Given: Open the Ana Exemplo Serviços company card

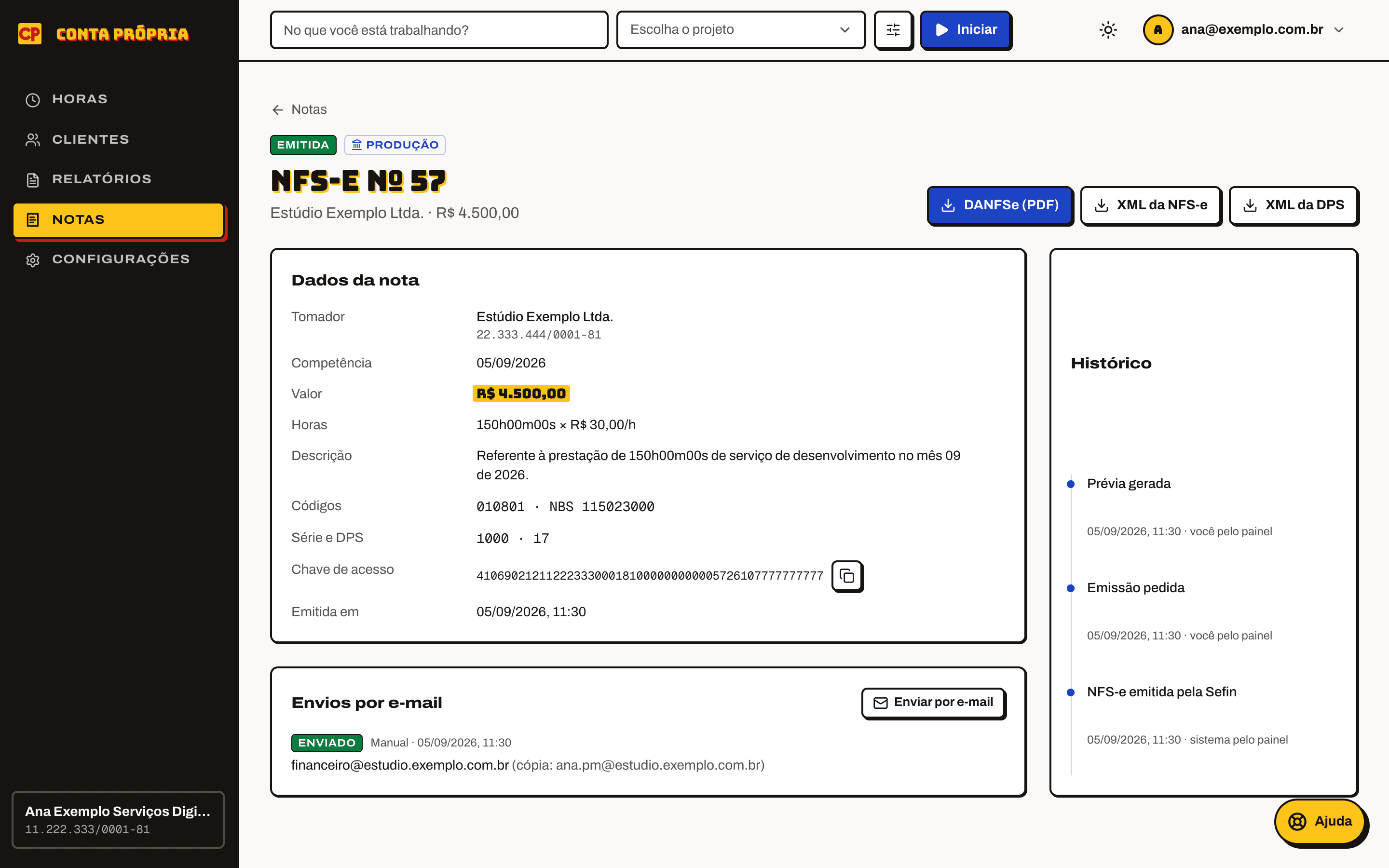Looking at the screenshot, I should [118, 820].
